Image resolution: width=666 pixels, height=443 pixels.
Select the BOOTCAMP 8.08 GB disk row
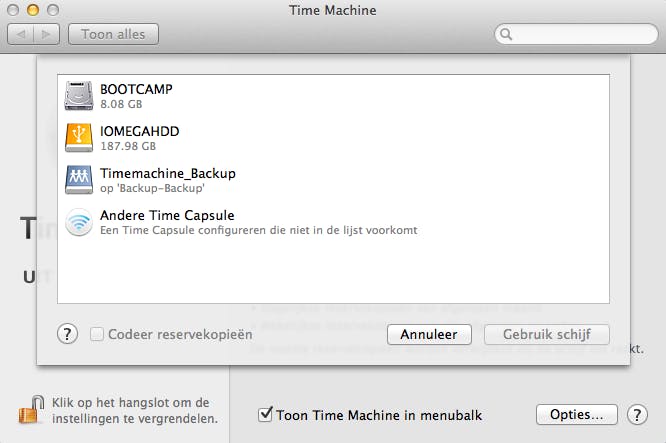point(300,95)
